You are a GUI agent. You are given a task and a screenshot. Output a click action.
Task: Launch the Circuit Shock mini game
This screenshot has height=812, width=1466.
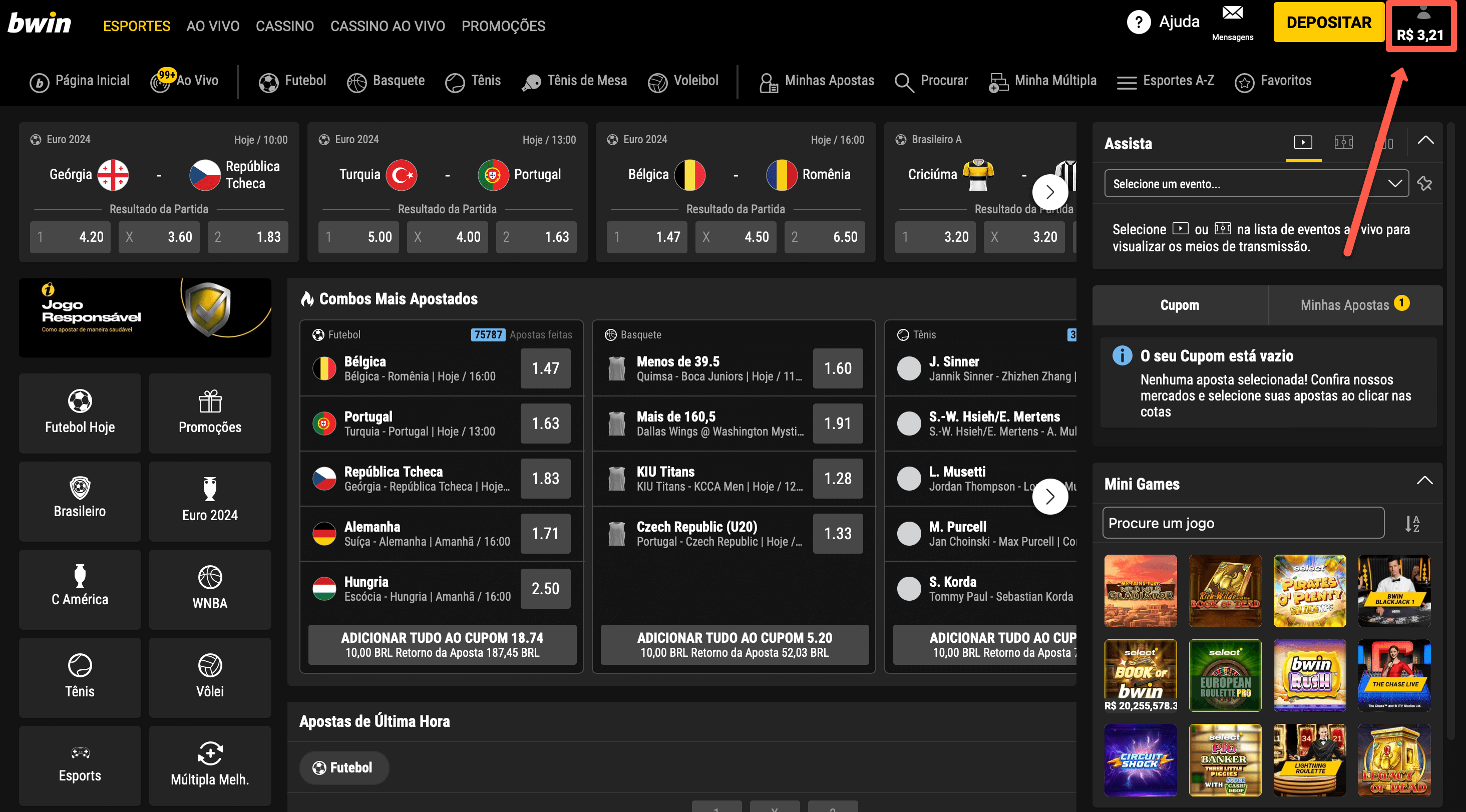[1141, 759]
